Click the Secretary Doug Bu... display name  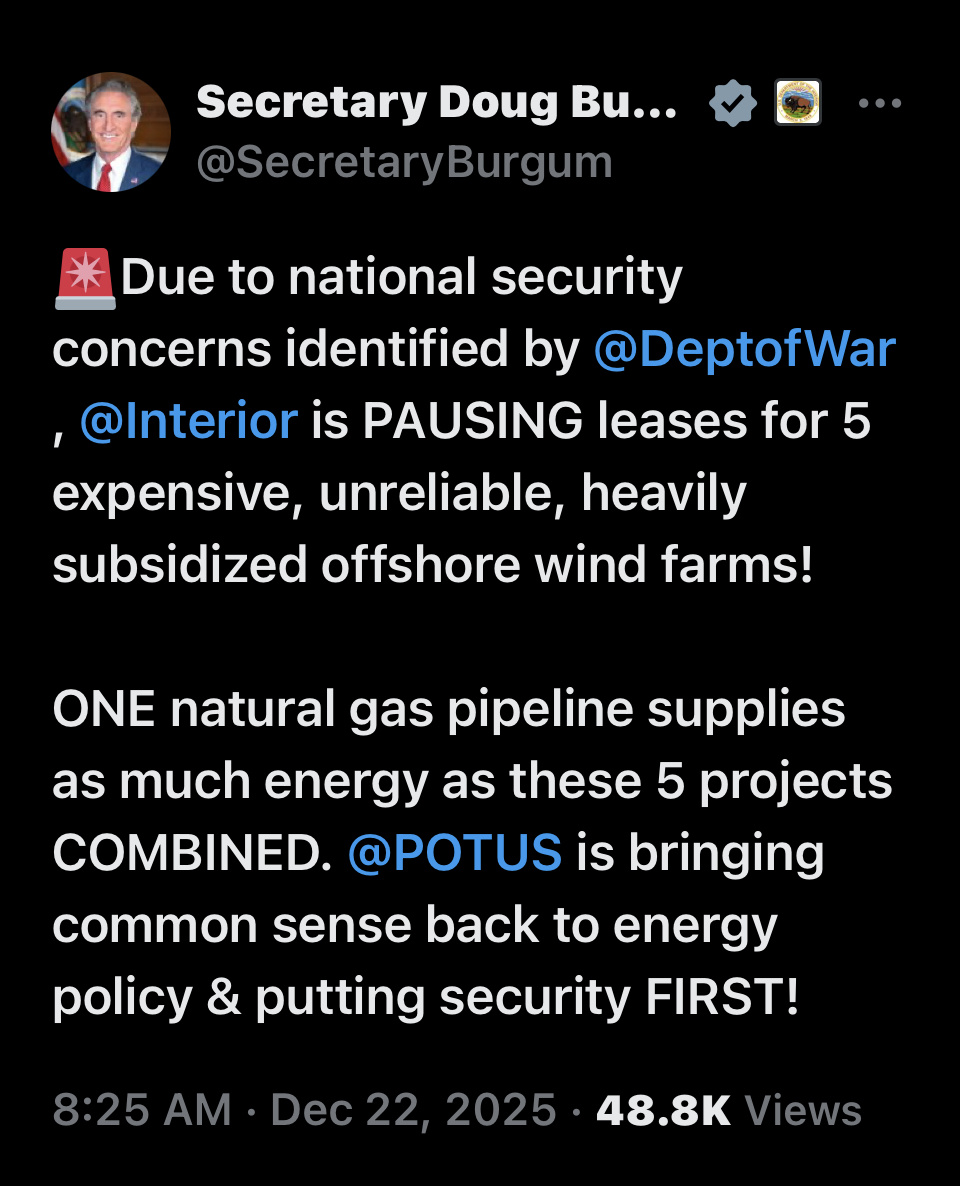[x=436, y=102]
